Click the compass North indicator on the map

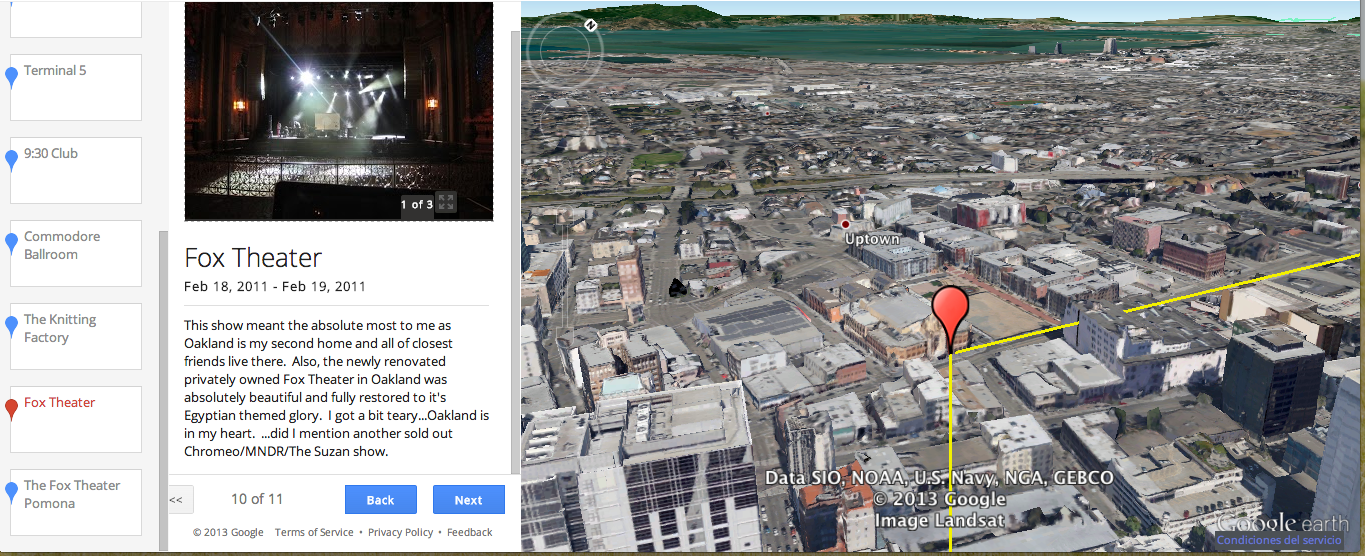click(x=591, y=25)
